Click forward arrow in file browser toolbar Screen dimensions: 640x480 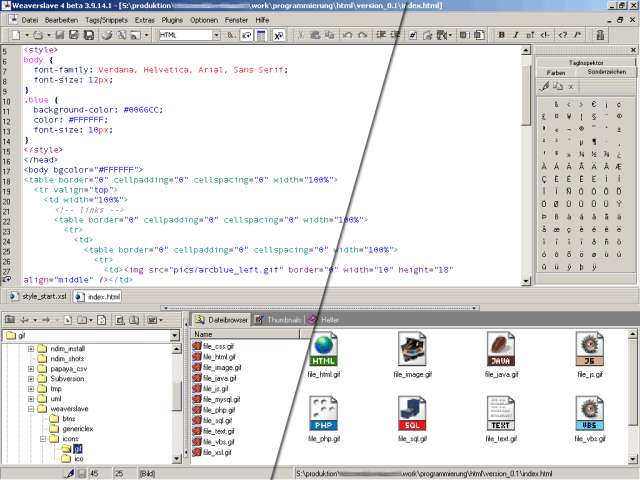click(46, 320)
